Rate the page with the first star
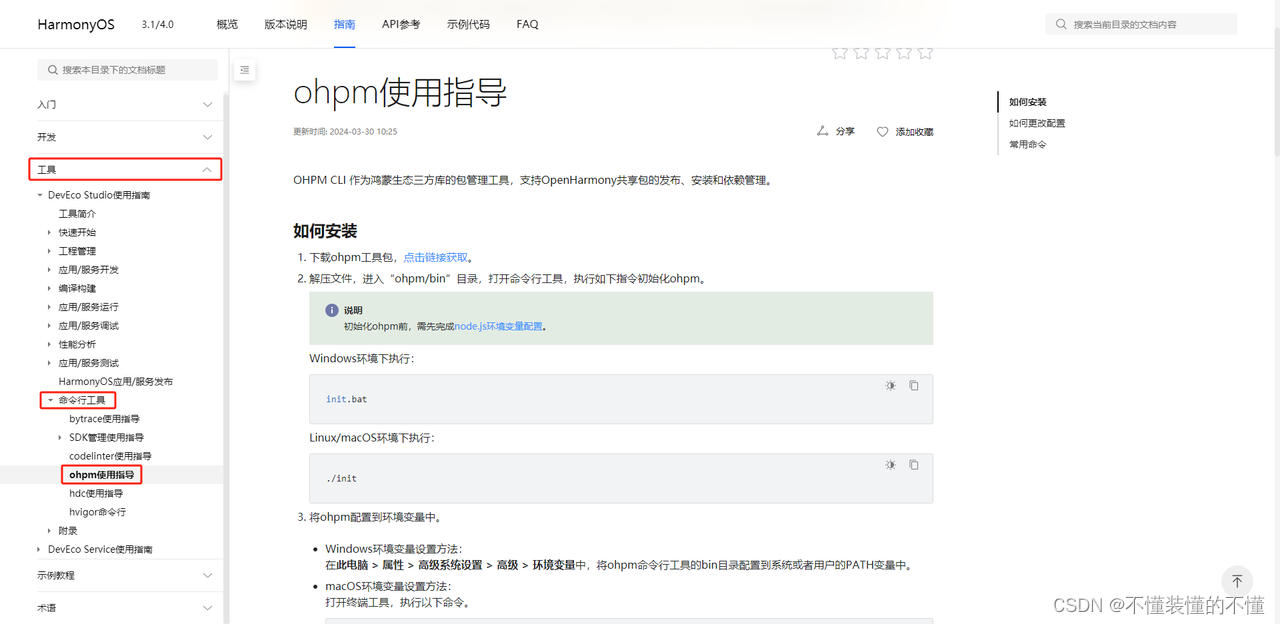Screen dimensions: 1280x624 pos(839,53)
